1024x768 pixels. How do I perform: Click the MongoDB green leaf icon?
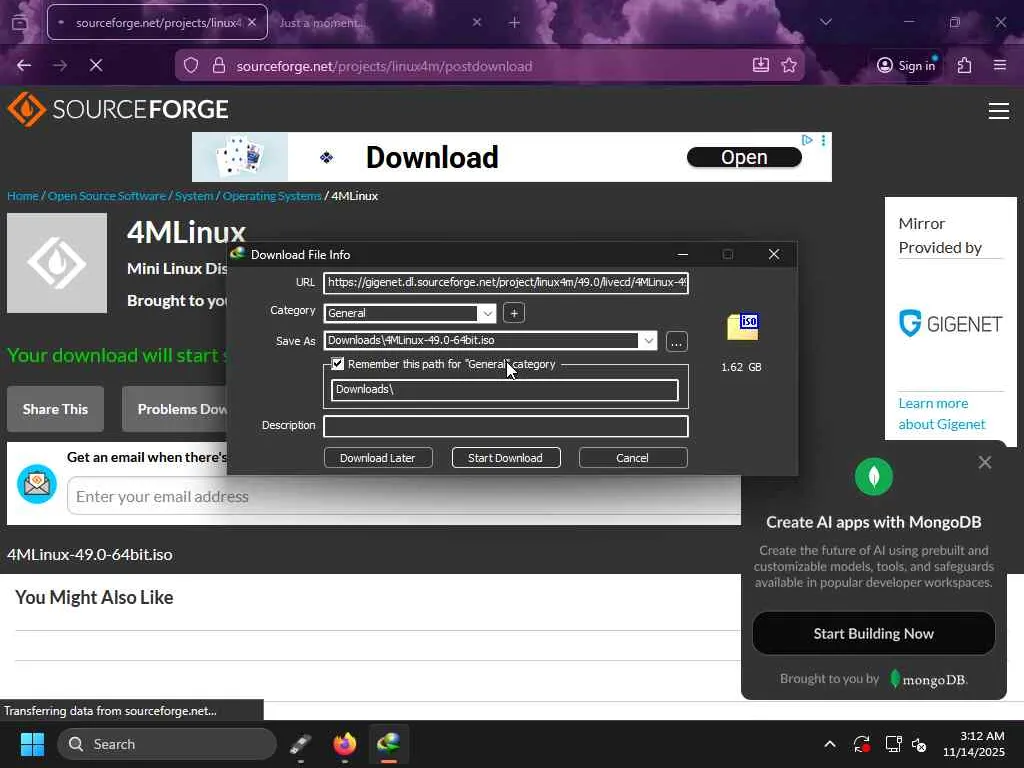click(874, 477)
